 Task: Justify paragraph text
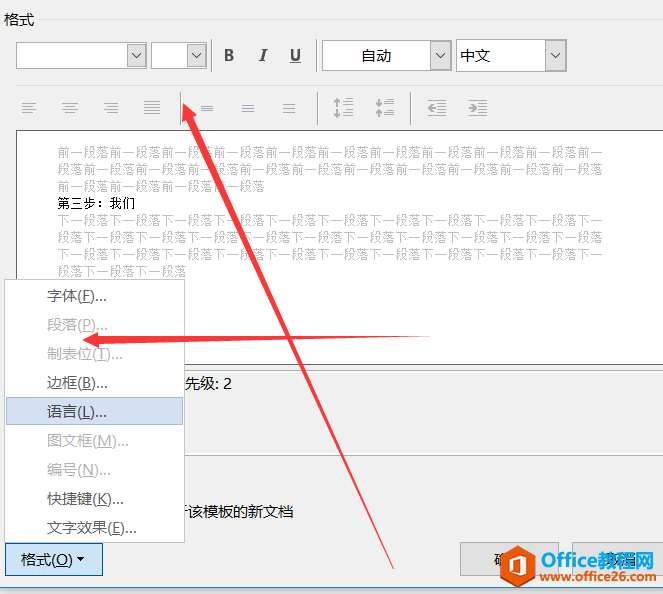tap(152, 108)
